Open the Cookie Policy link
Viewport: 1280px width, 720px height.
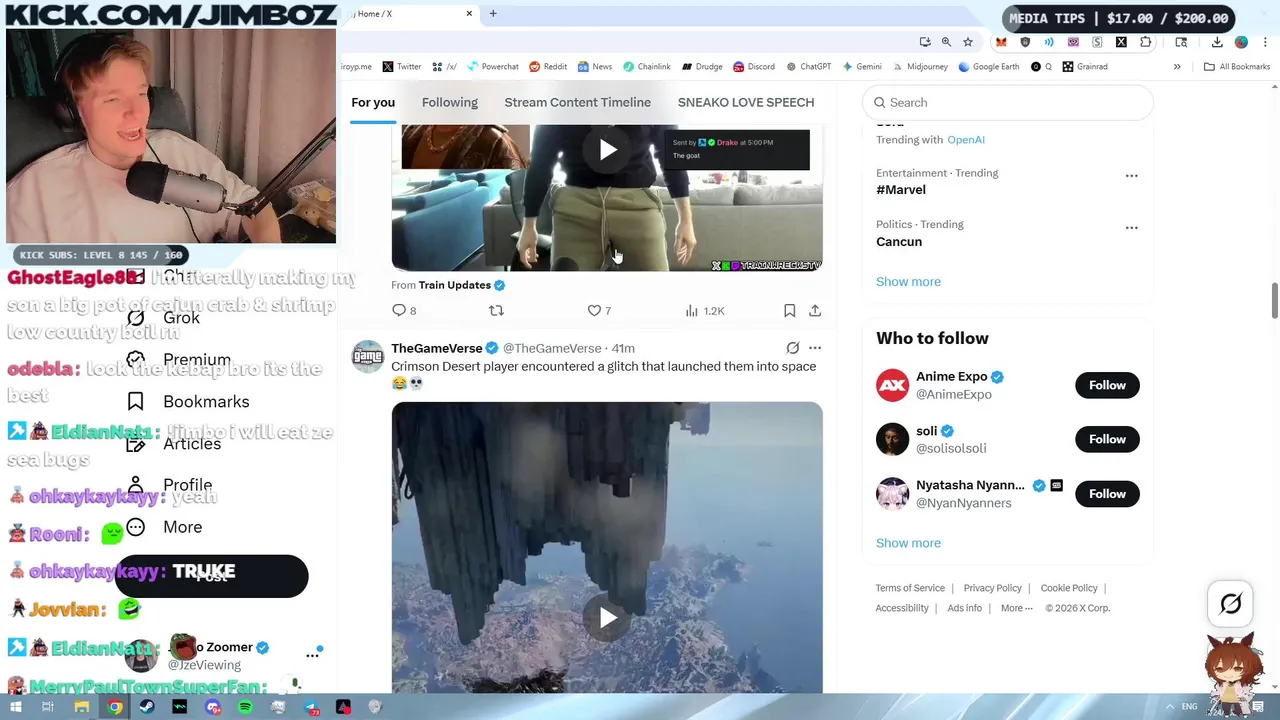click(x=1069, y=588)
